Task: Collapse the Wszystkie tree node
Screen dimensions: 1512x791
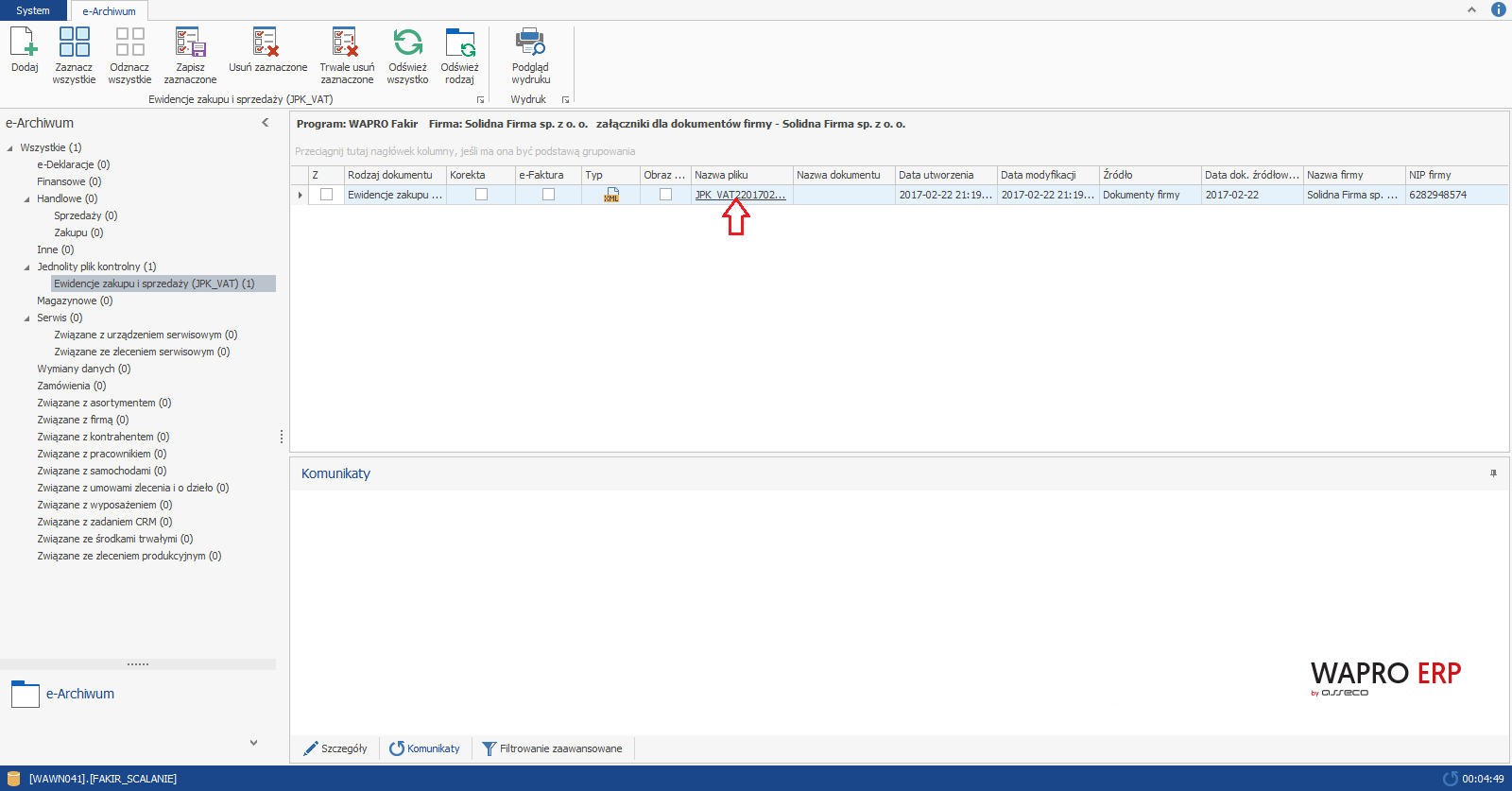Action: (x=10, y=148)
